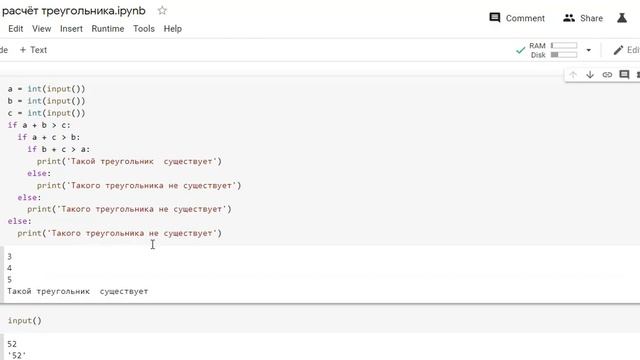640x360 pixels.
Task: Click the notebook title расчёт треугольника.ipynb
Action: (x=73, y=11)
